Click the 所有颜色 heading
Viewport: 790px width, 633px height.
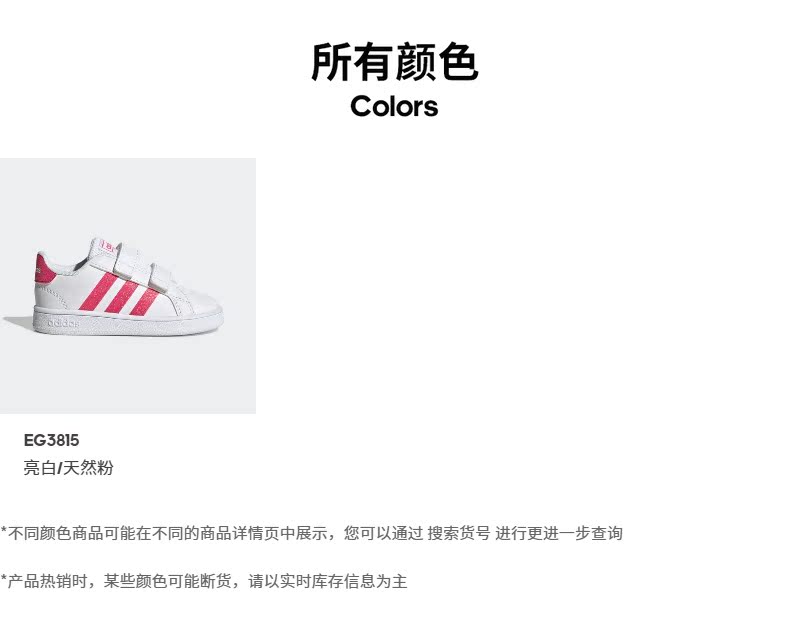394,62
